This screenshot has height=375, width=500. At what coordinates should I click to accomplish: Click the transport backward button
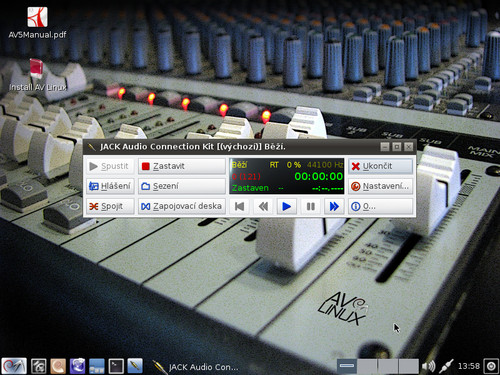pyautogui.click(x=263, y=207)
